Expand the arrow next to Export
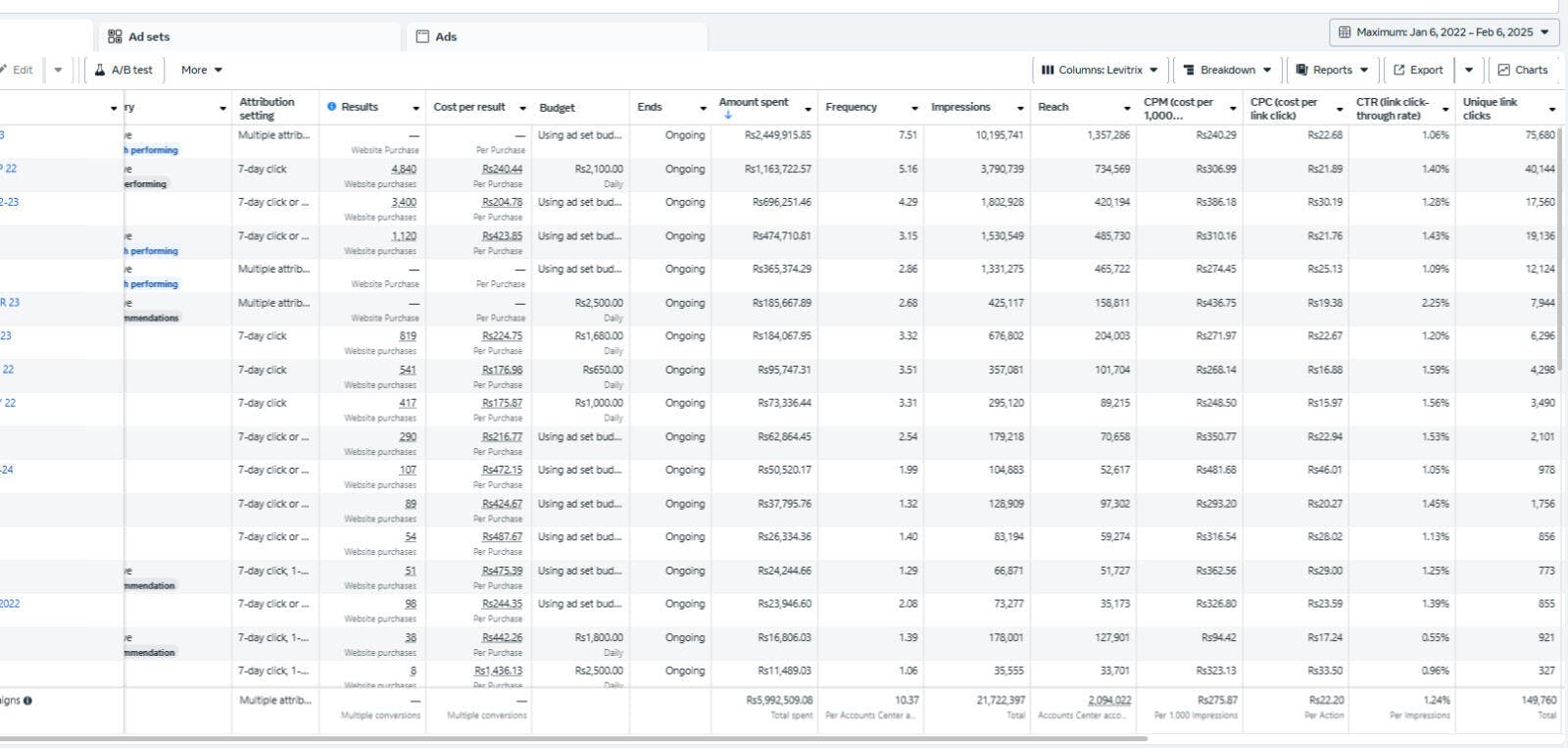 pos(1468,71)
